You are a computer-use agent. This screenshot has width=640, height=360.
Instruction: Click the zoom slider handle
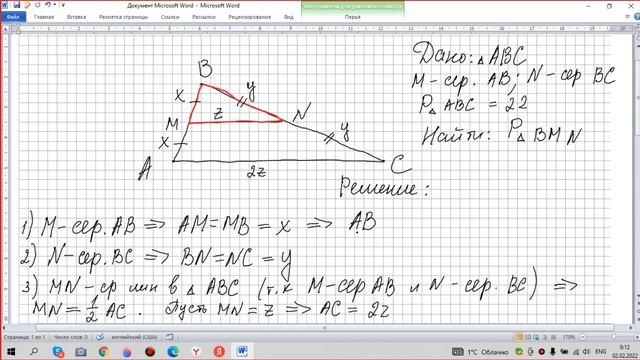coord(614,337)
